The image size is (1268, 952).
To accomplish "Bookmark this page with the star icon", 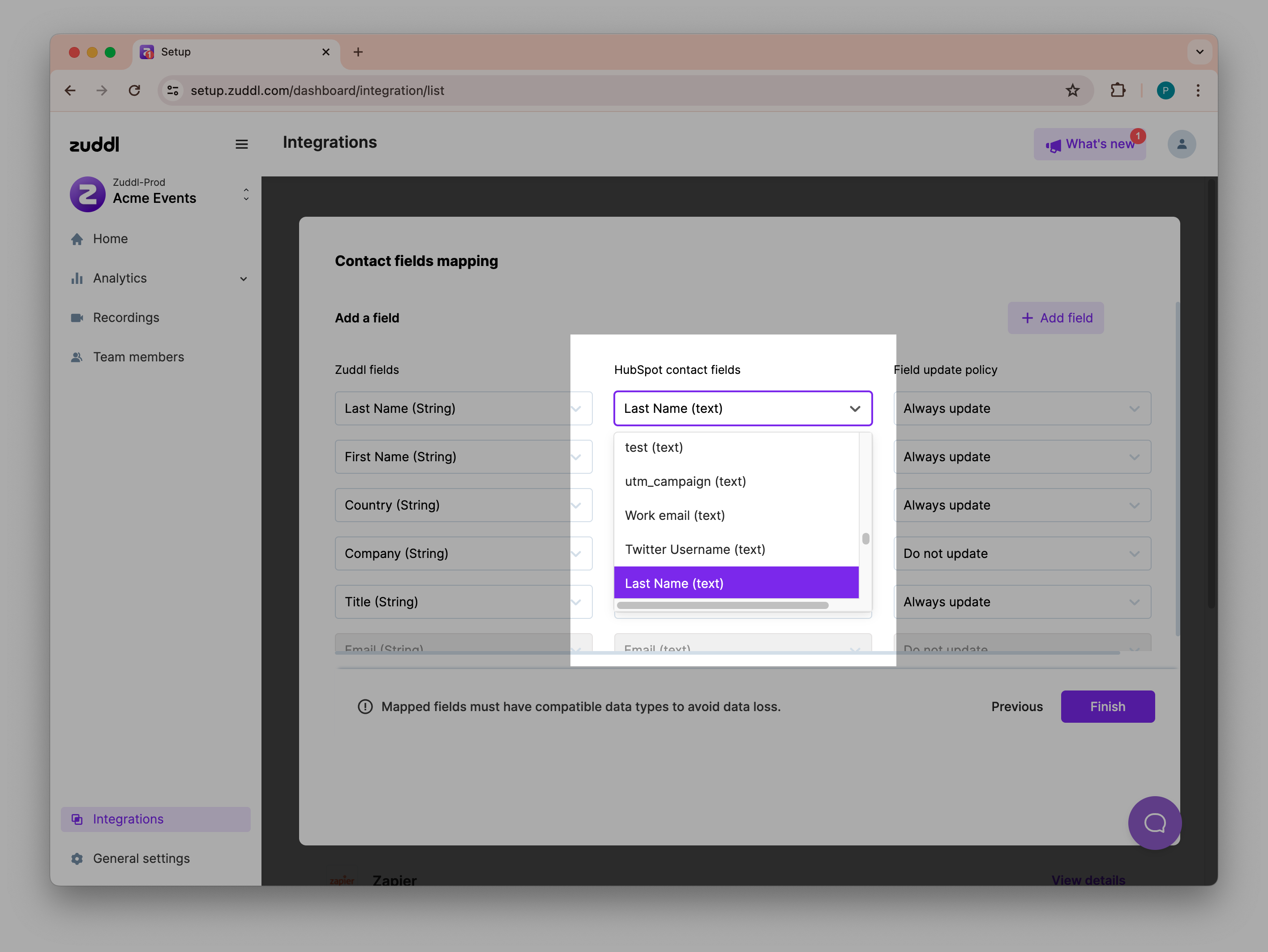I will click(x=1072, y=90).
